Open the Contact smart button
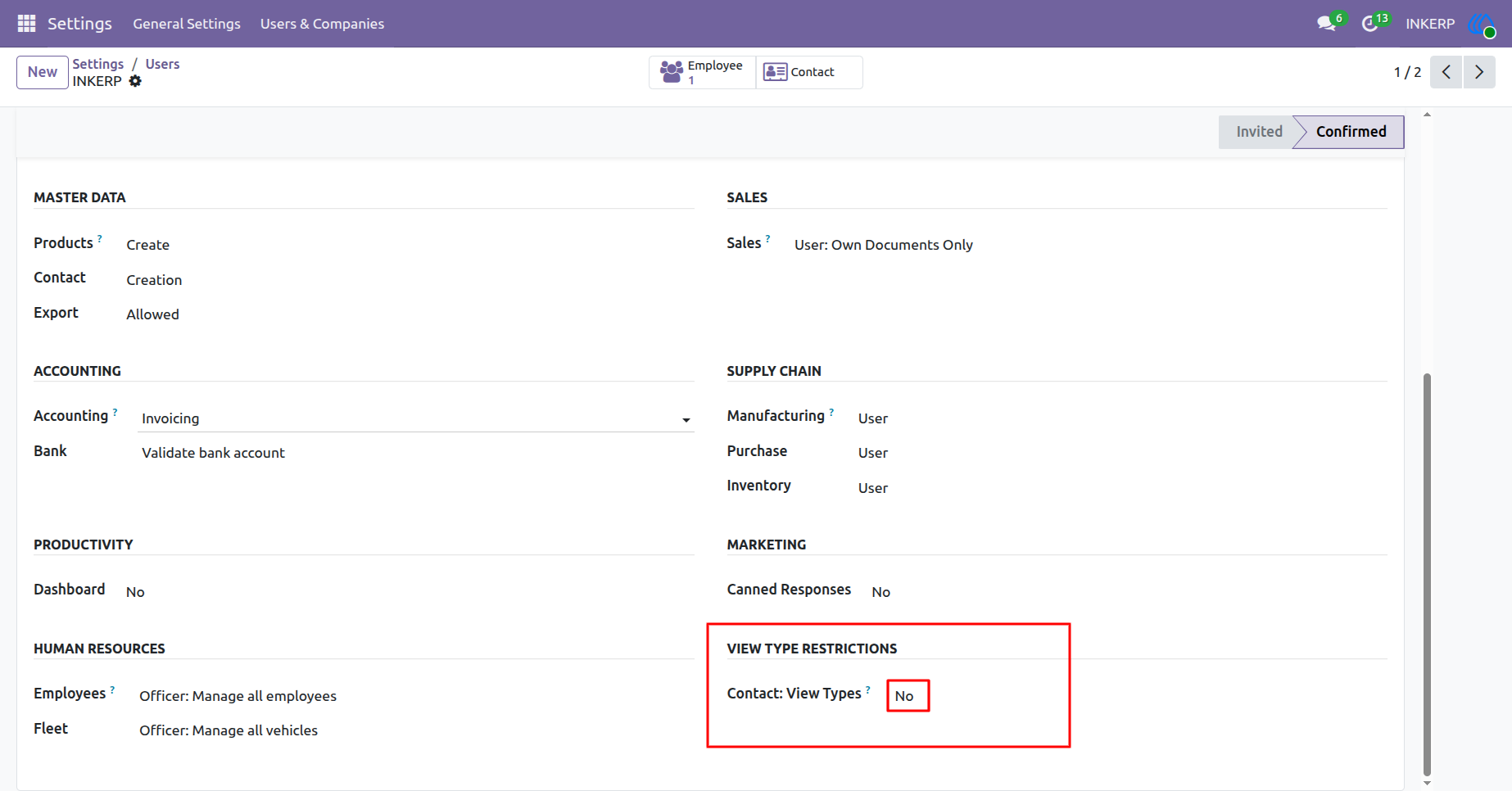1512x791 pixels. pos(808,72)
